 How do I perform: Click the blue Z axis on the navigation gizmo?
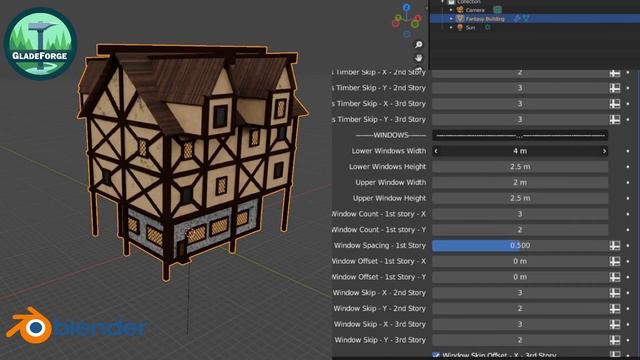[x=407, y=7]
